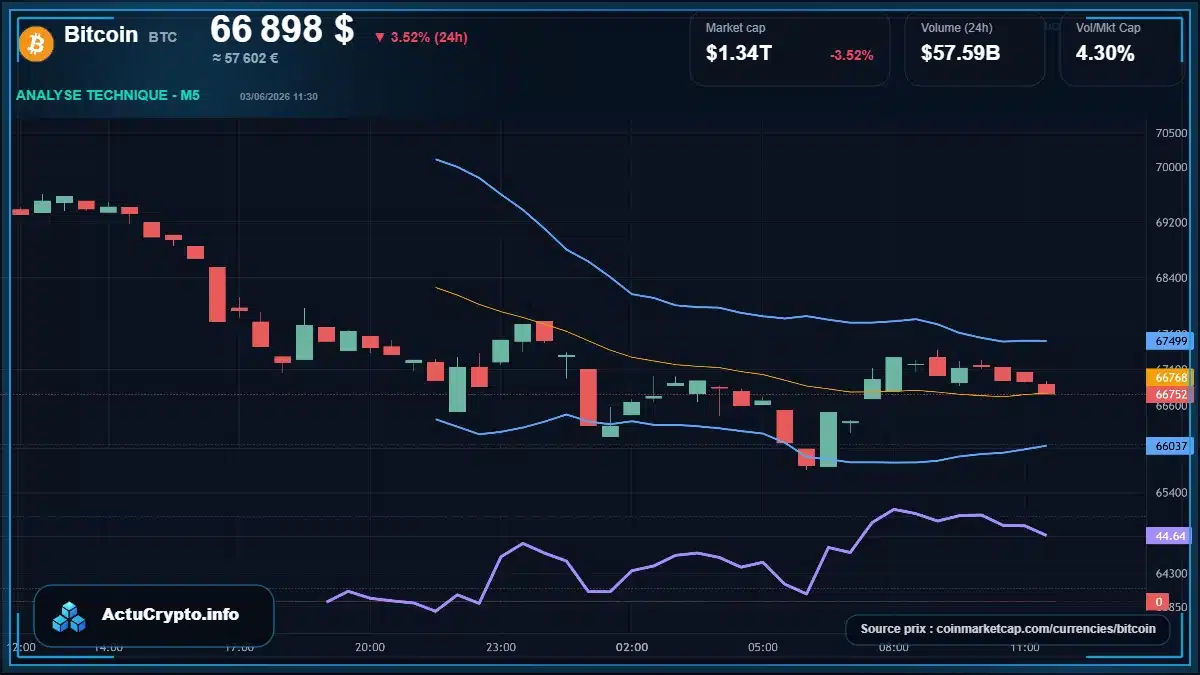Click the "-3.52%" market cap change
The width and height of the screenshot is (1200, 675).
pyautogui.click(x=852, y=55)
